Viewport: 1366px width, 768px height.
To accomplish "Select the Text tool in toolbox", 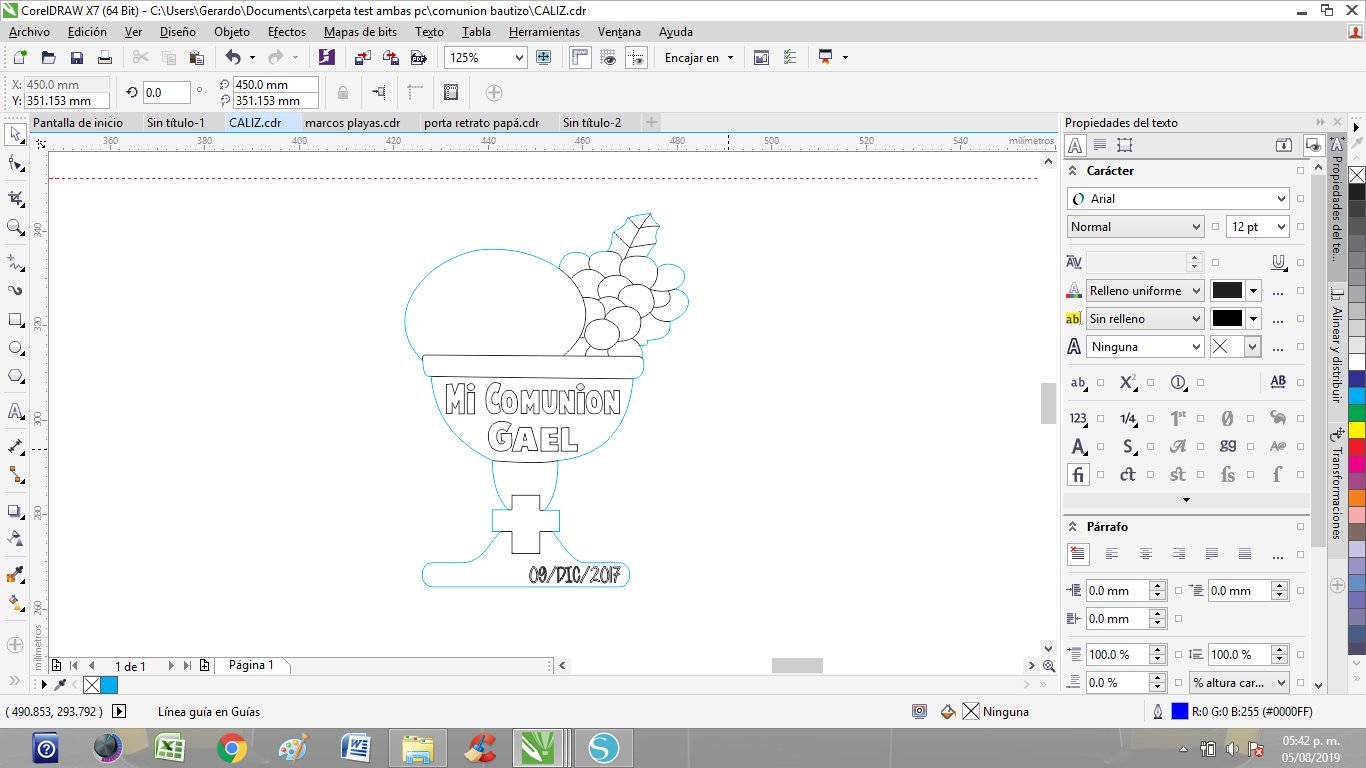I will pos(15,411).
